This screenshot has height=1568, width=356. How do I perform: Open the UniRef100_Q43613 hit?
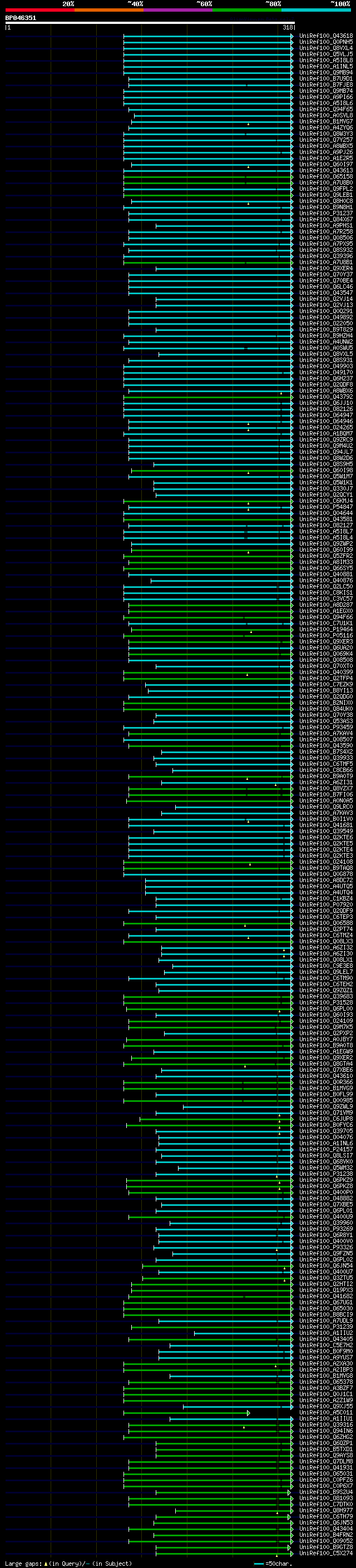[x=325, y=170]
